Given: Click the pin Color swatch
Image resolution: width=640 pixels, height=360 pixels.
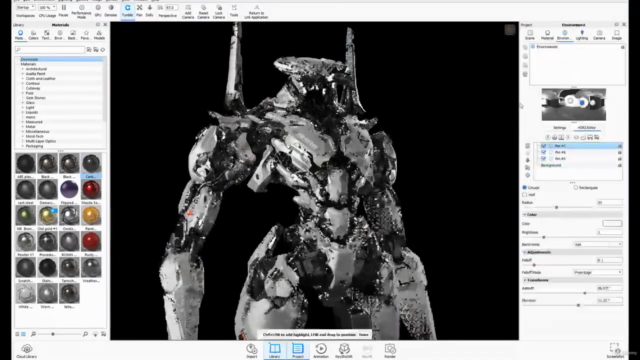Looking at the screenshot, I should click(x=612, y=223).
